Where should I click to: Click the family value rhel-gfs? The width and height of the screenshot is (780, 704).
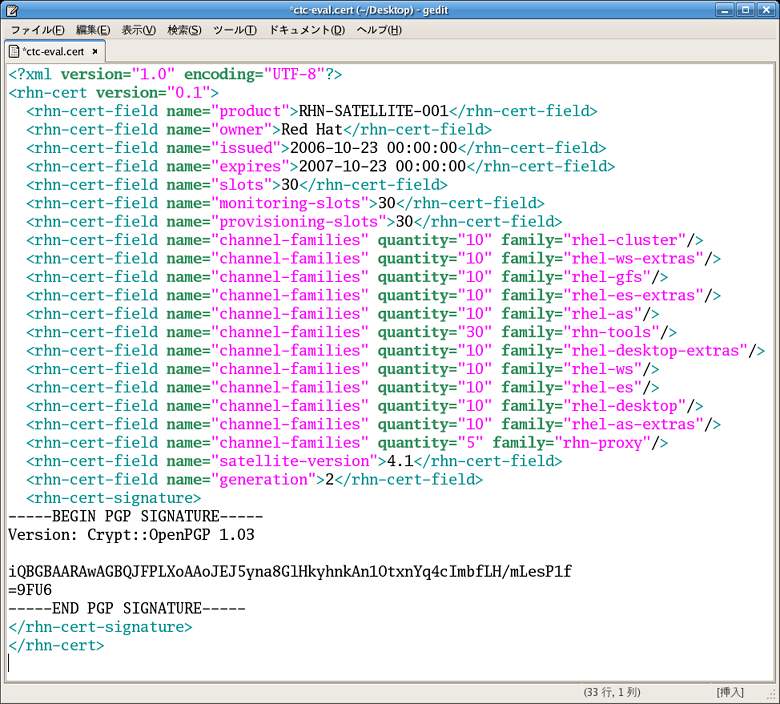coord(606,277)
